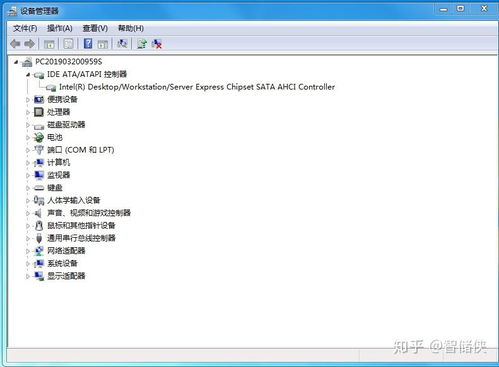This screenshot has width=499, height=367.
Task: Click the Forward arrow toolbar icon
Action: [29, 44]
